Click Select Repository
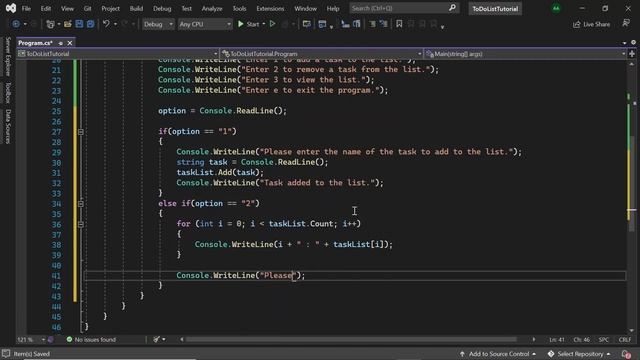This screenshot has width=640, height=360. [579, 354]
